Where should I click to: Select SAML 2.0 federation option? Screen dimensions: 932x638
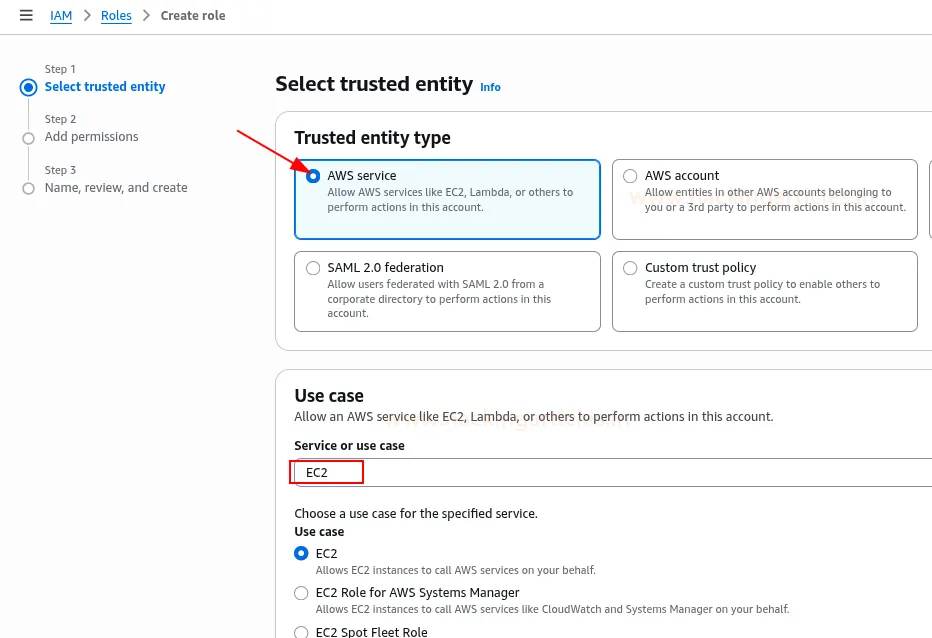tap(313, 268)
